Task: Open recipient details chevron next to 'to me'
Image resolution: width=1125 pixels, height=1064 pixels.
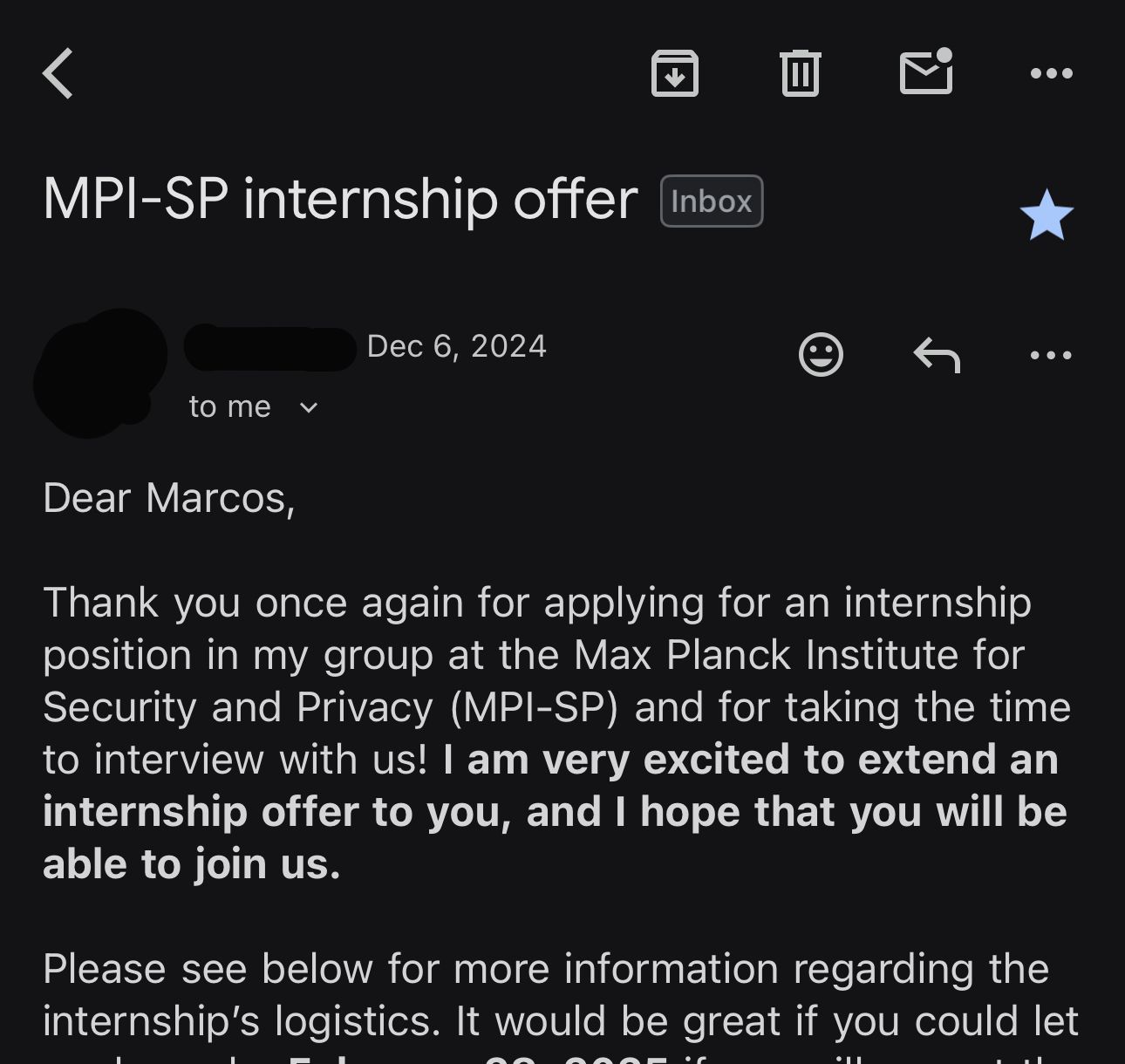Action: pyautogui.click(x=307, y=406)
